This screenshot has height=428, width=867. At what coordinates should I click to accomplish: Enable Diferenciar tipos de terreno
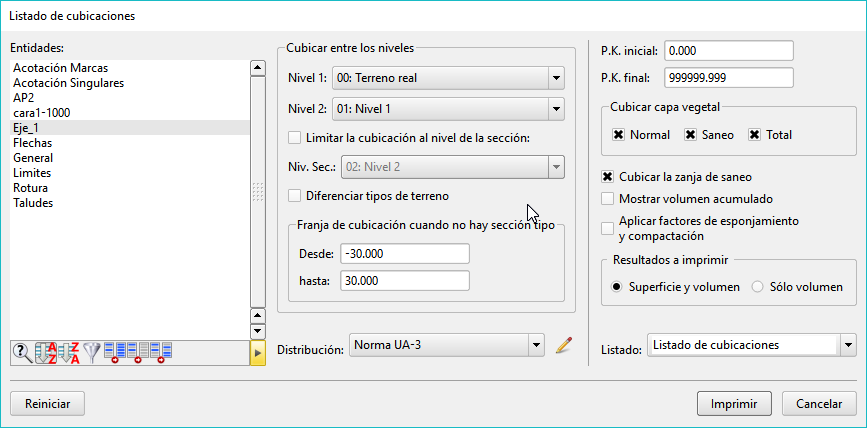tap(295, 195)
